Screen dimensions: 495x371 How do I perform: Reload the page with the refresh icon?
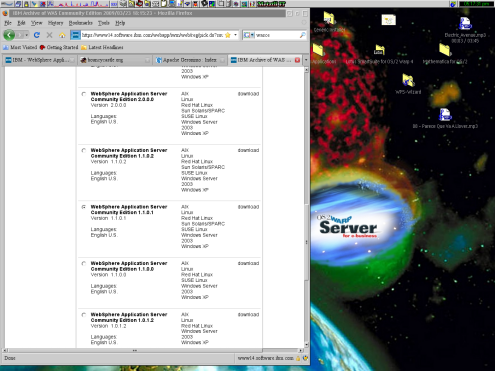coord(37,35)
